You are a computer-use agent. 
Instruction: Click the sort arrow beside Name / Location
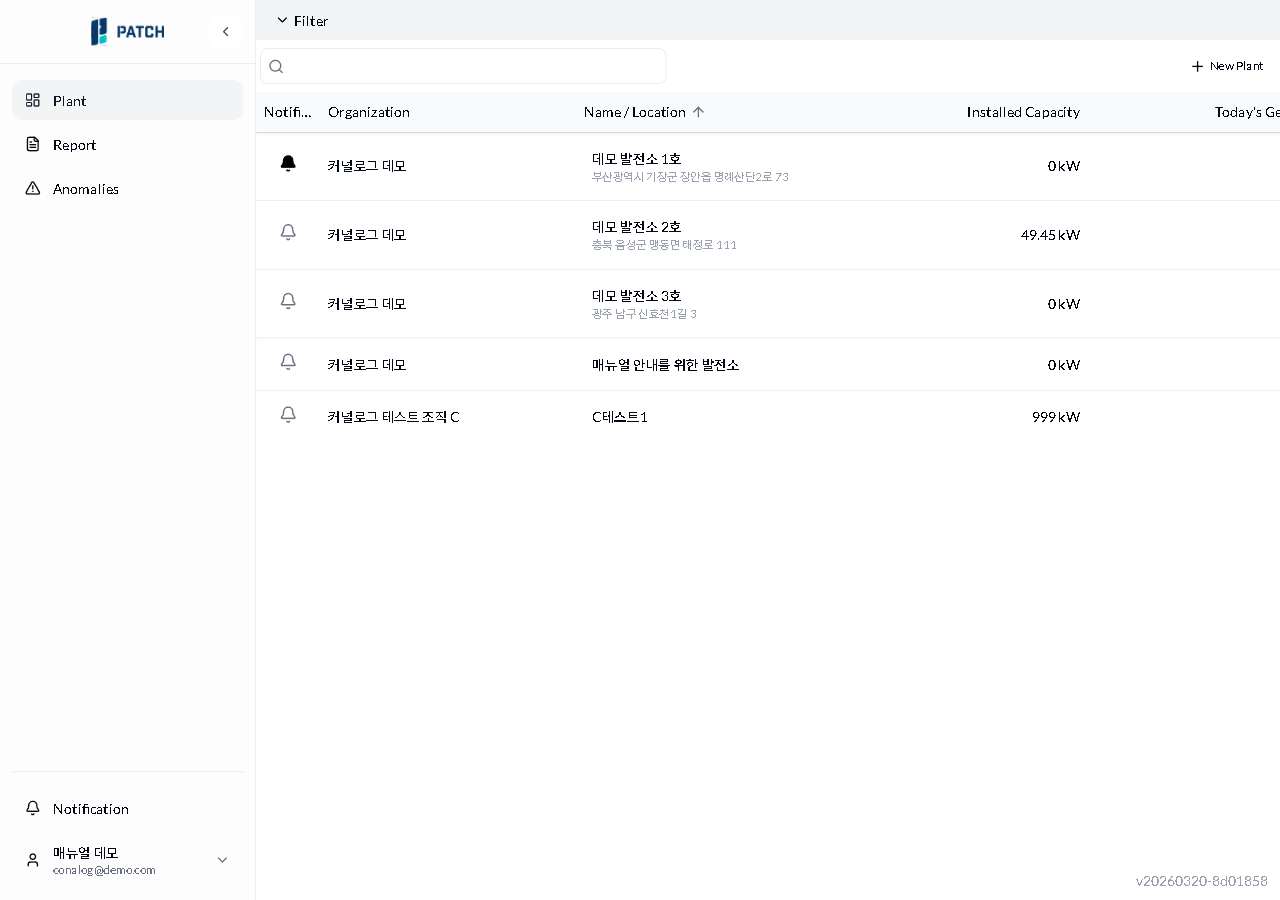tap(699, 112)
